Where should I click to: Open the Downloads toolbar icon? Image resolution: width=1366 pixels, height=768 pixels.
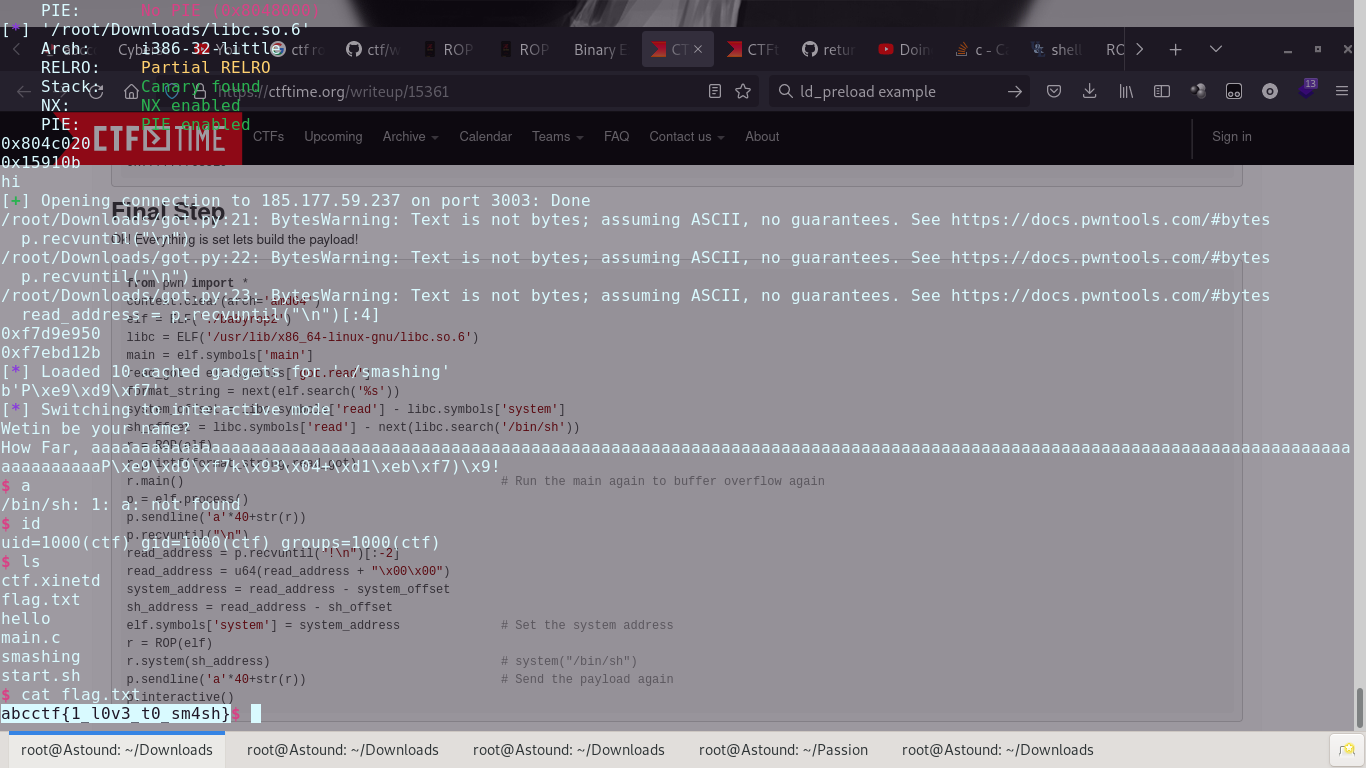pos(1089,91)
